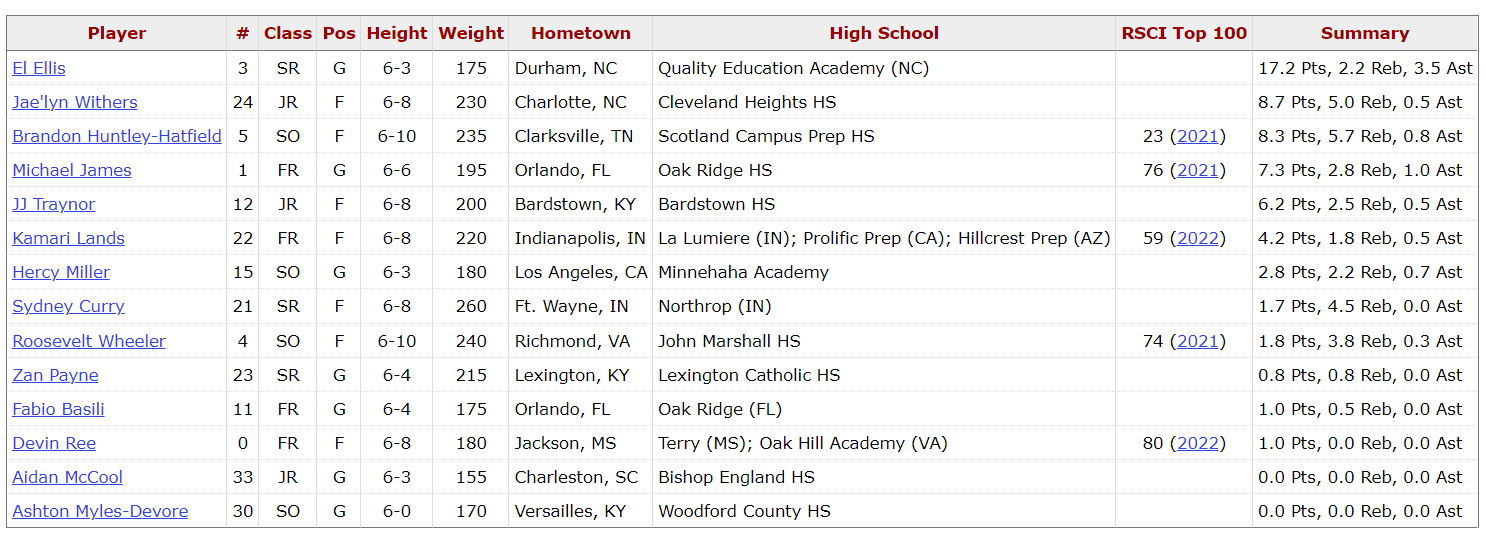Select JJ Traynor link
Image resolution: width=1486 pixels, height=534 pixels.
click(x=54, y=204)
